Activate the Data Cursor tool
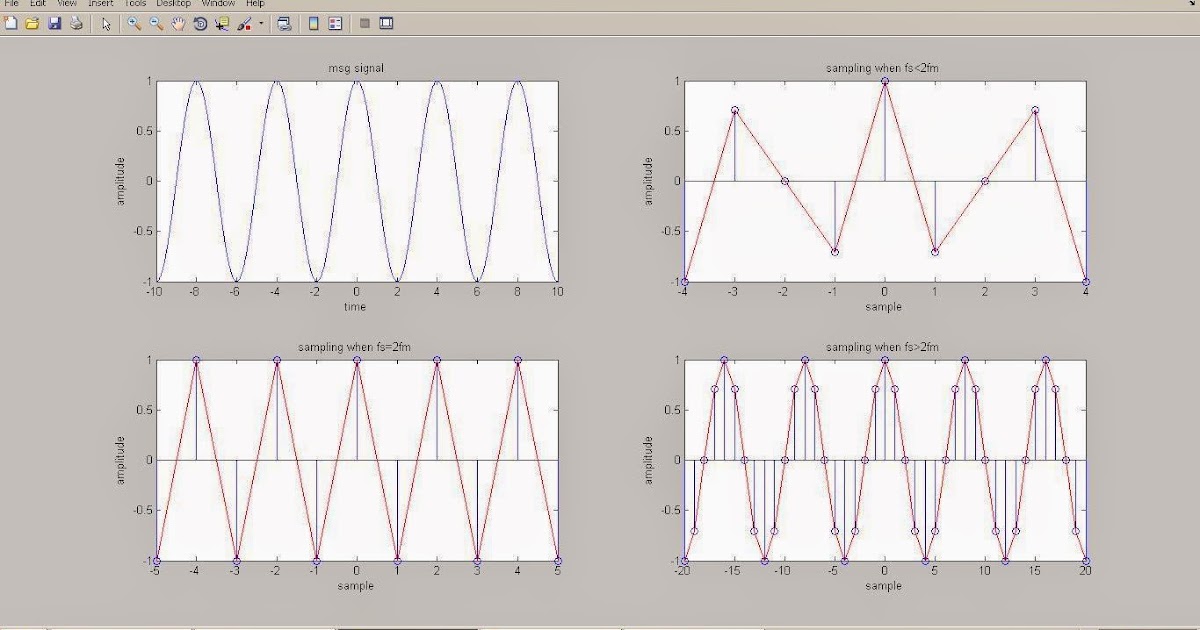The height and width of the screenshot is (630, 1200). [219, 24]
